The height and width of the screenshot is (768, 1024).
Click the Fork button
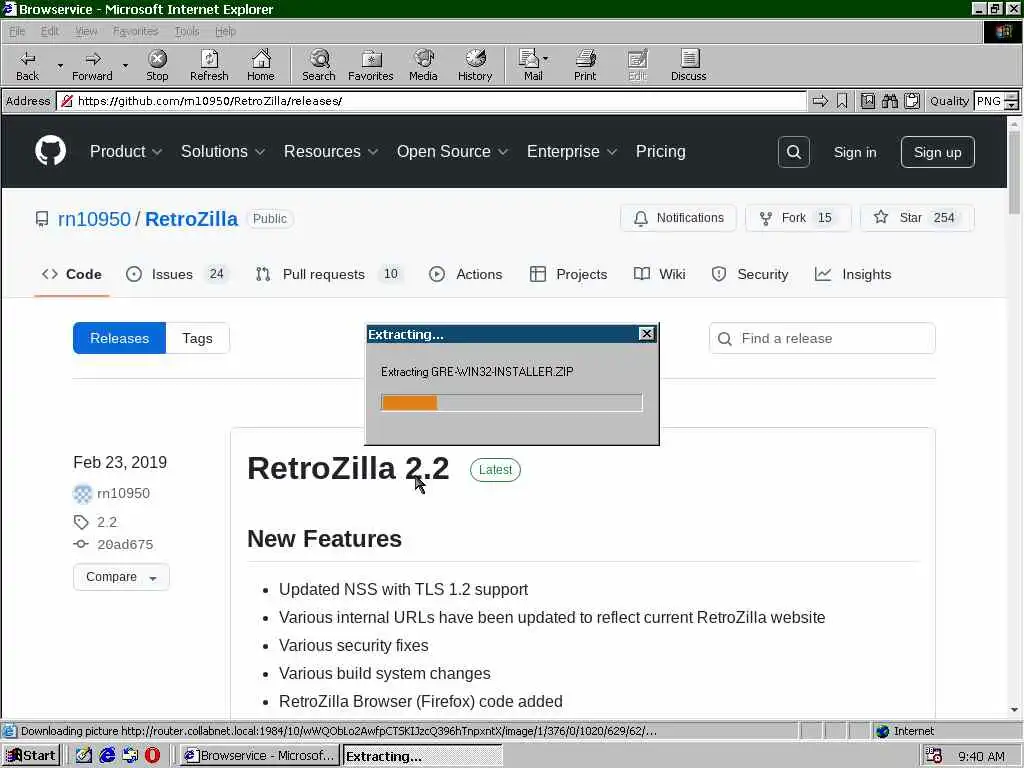pos(798,217)
